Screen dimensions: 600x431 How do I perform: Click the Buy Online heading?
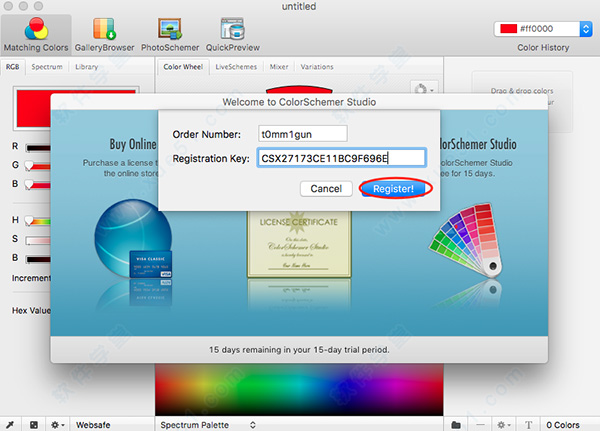133,144
